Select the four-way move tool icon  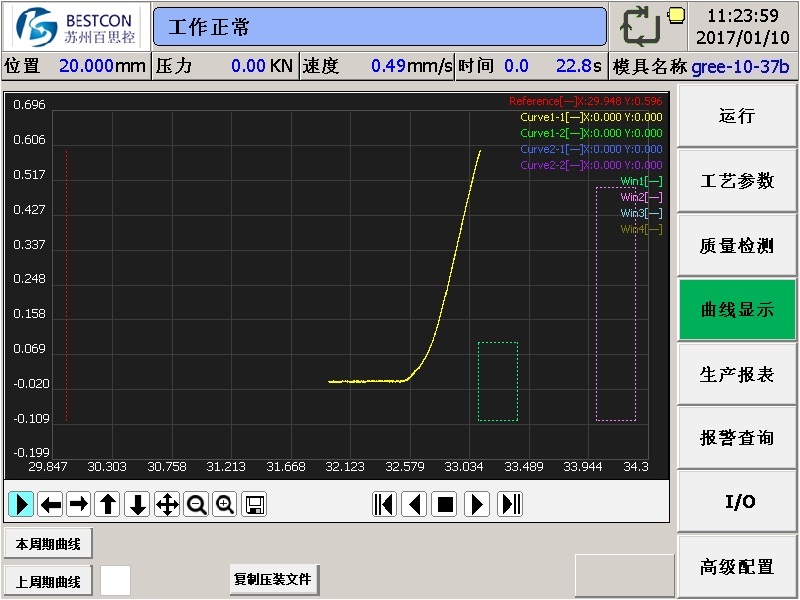tap(167, 504)
